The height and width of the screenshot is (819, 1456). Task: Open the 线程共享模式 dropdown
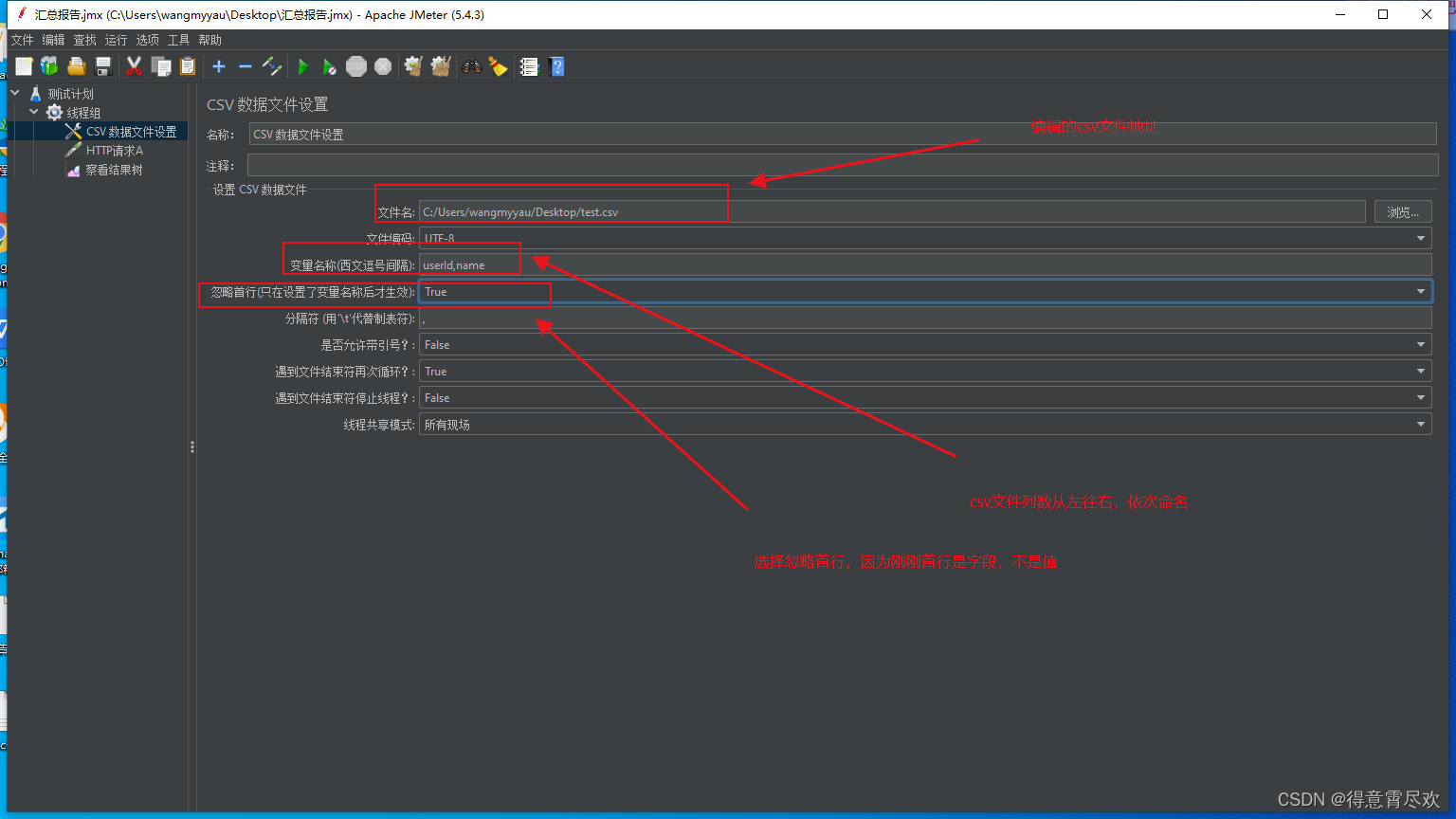(925, 425)
